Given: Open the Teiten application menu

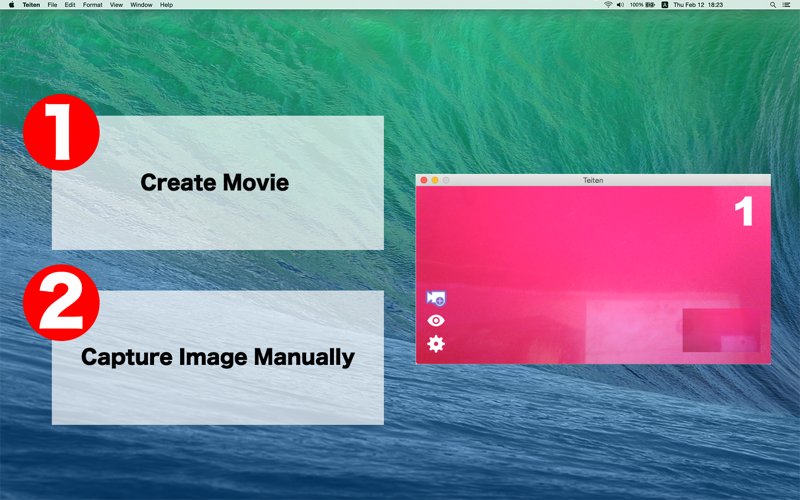Looking at the screenshot, I should pos(31,5).
